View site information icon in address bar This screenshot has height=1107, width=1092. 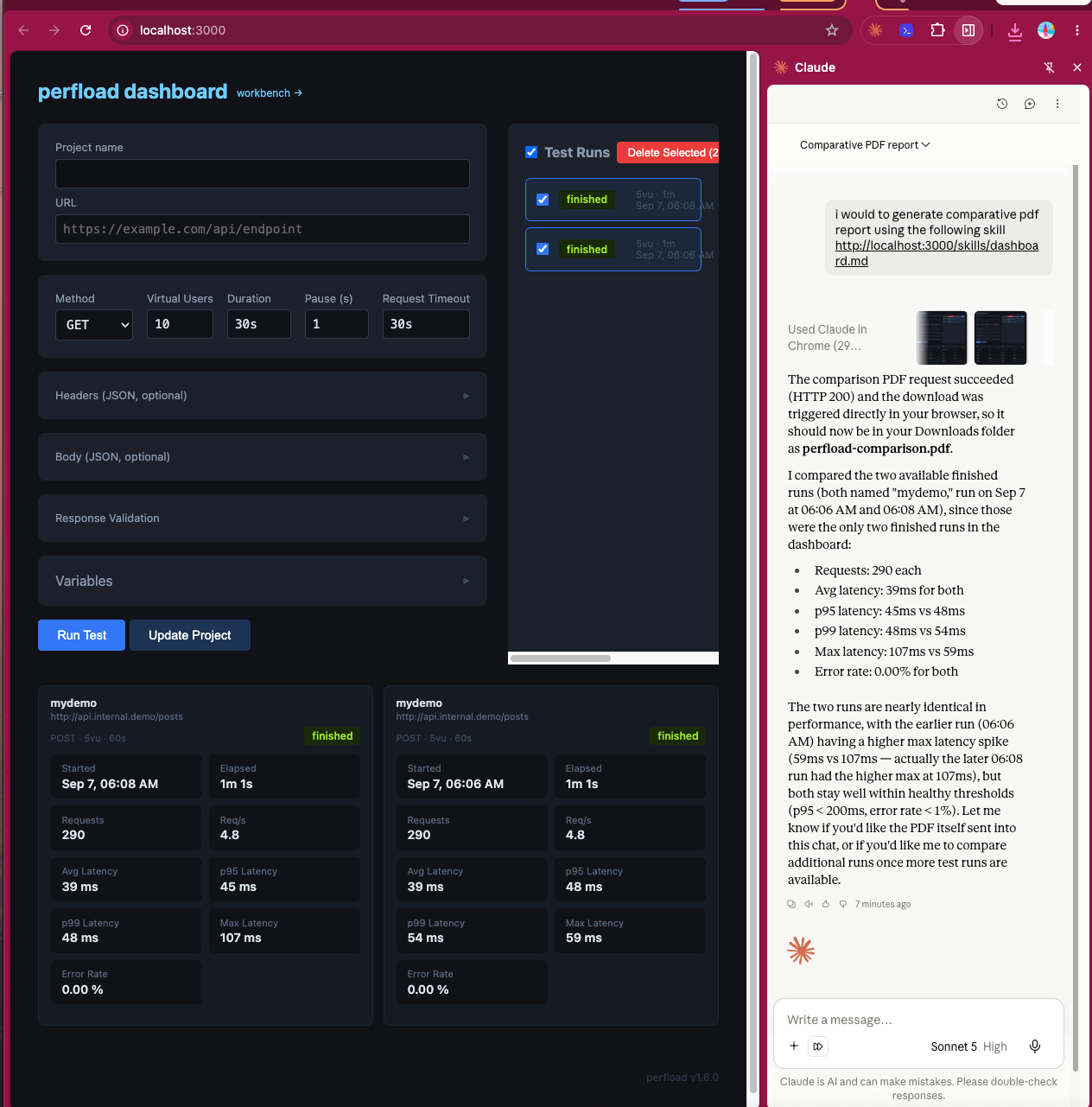pos(123,30)
